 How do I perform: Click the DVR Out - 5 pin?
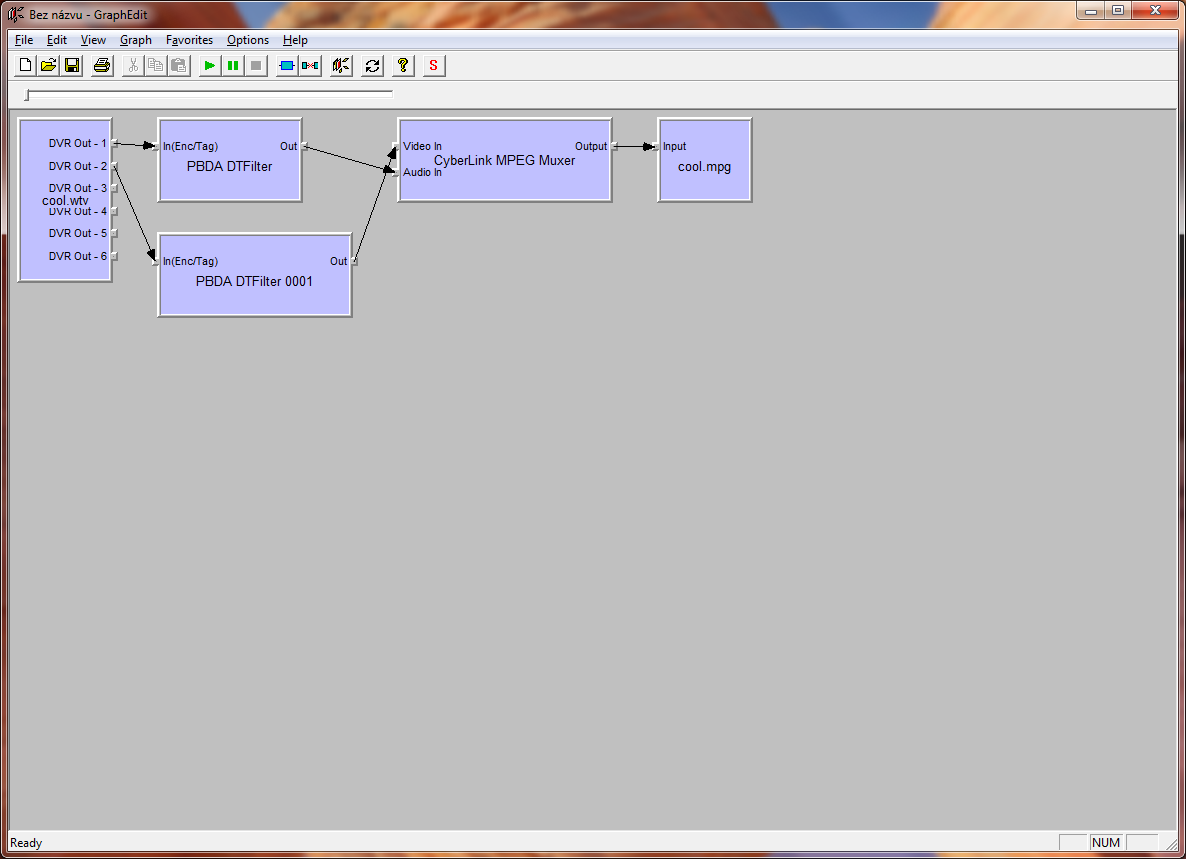[114, 234]
